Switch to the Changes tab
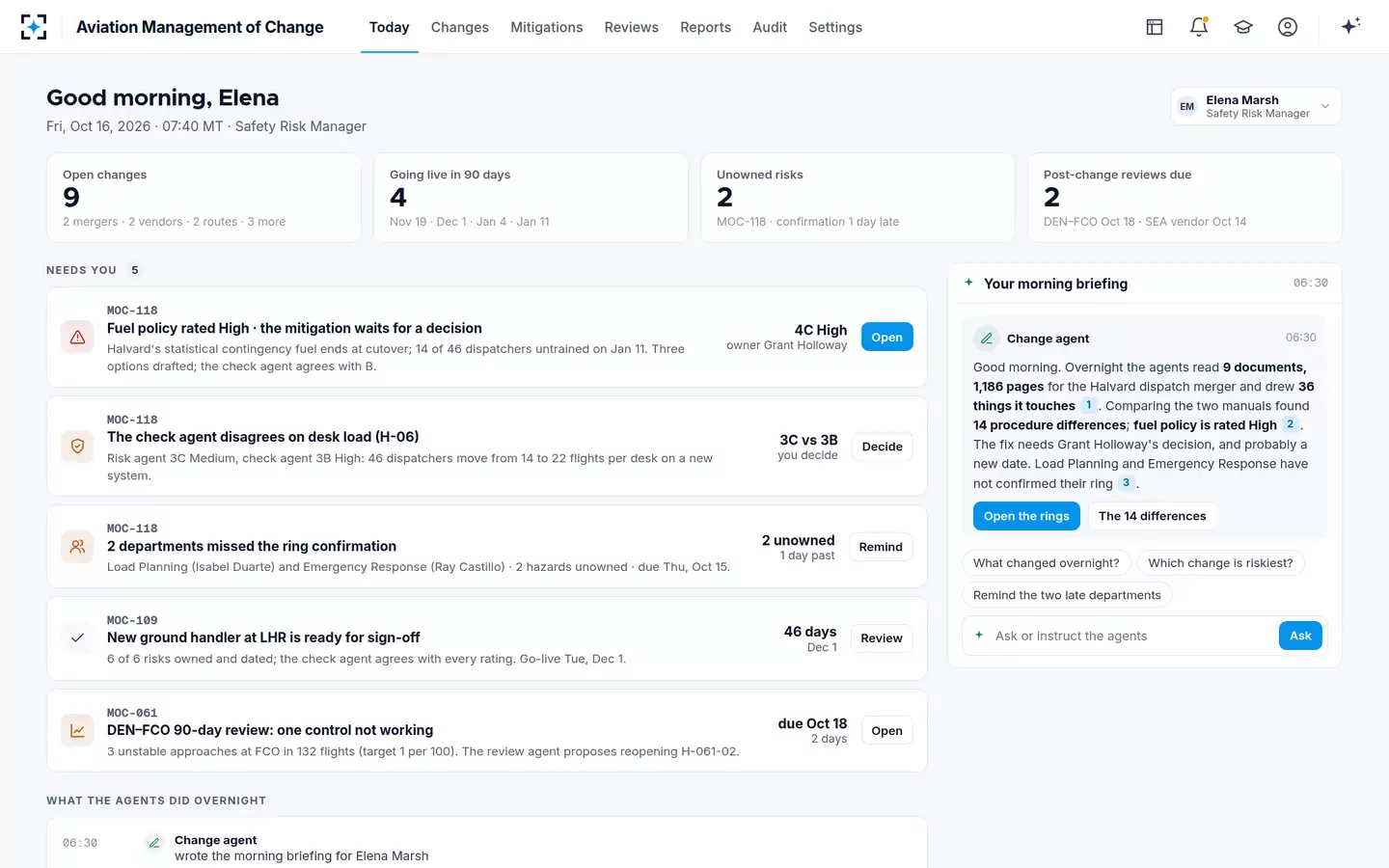Viewport: 1389px width, 868px height. click(x=459, y=27)
